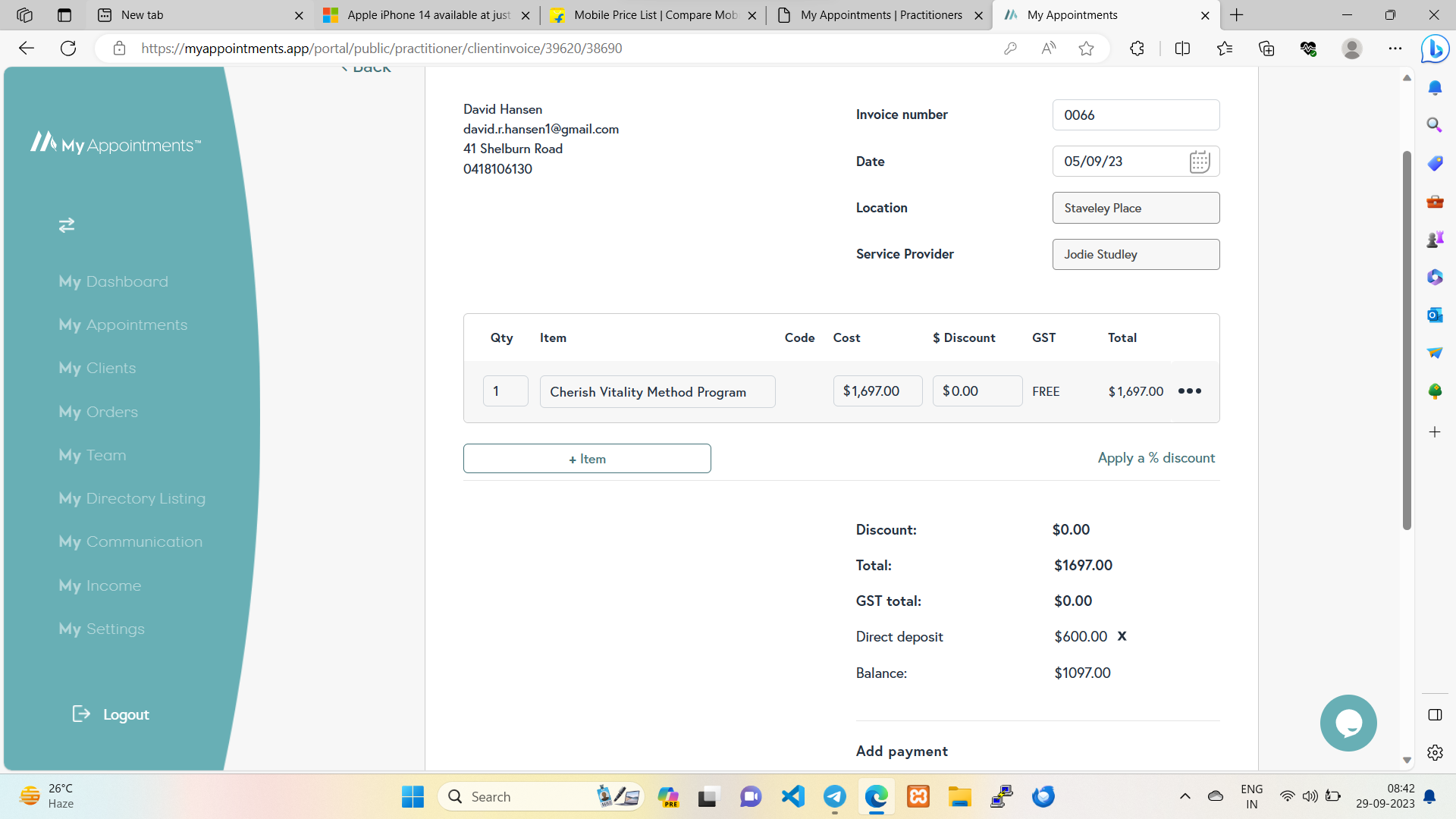
Task: Open Telegram from the Windows taskbar
Action: coord(834,797)
